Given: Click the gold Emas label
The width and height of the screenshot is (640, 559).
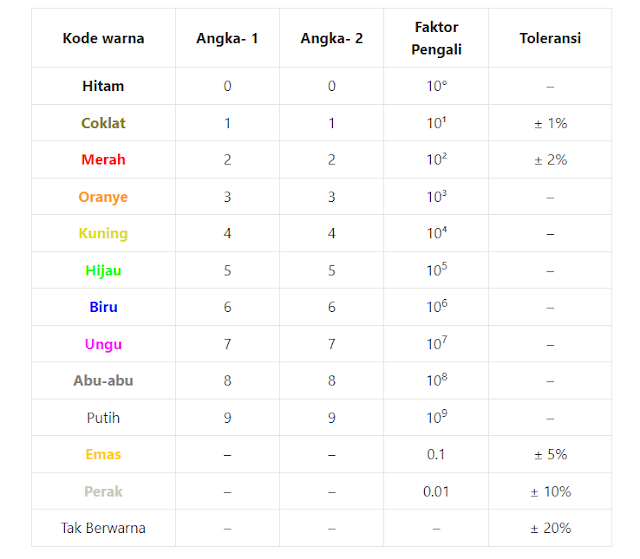Looking at the screenshot, I should click(x=103, y=455).
